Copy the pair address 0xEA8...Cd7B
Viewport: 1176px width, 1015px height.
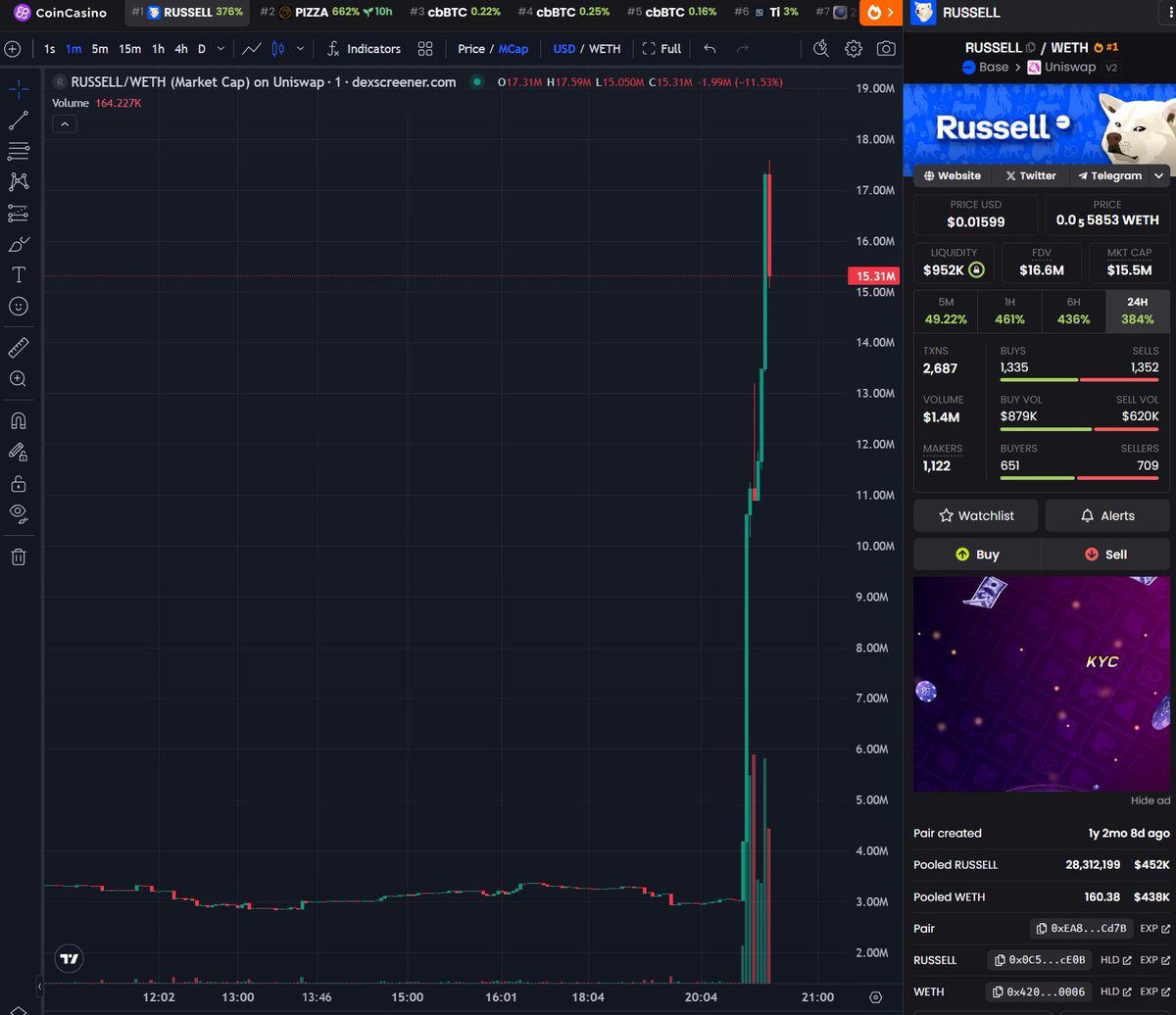[1081, 928]
